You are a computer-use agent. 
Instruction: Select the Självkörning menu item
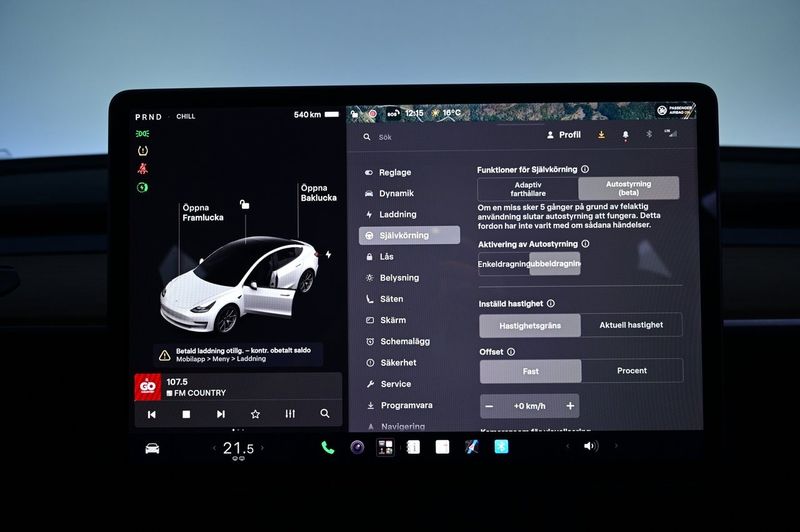tap(409, 235)
